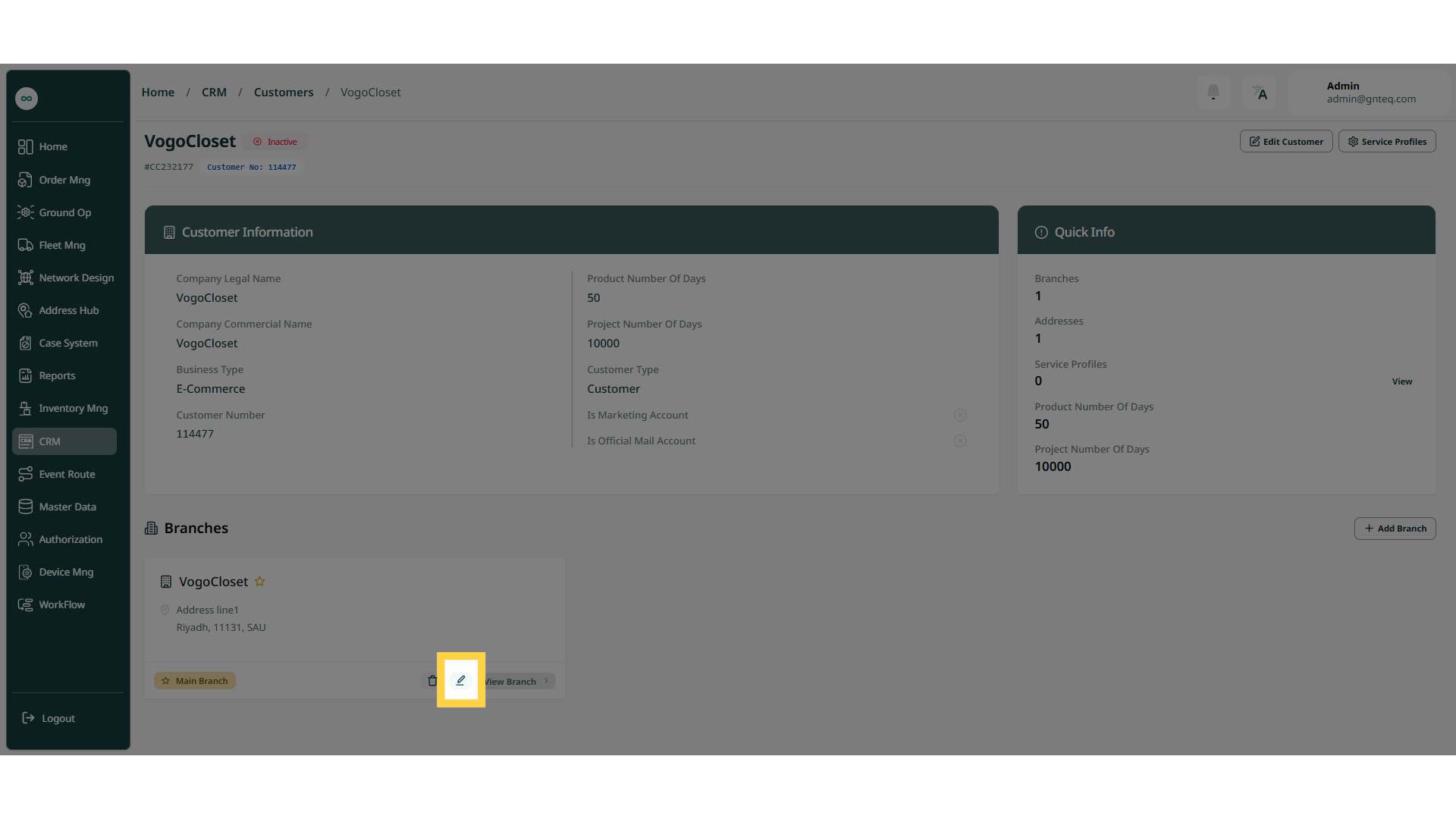
Task: Click the Logout icon
Action: (x=28, y=718)
